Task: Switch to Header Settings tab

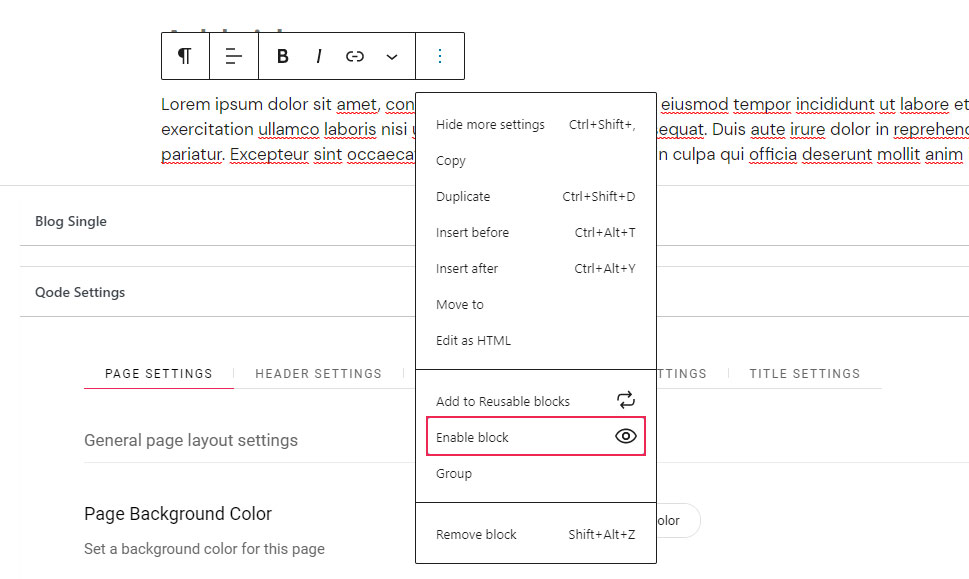Action: [x=318, y=374]
